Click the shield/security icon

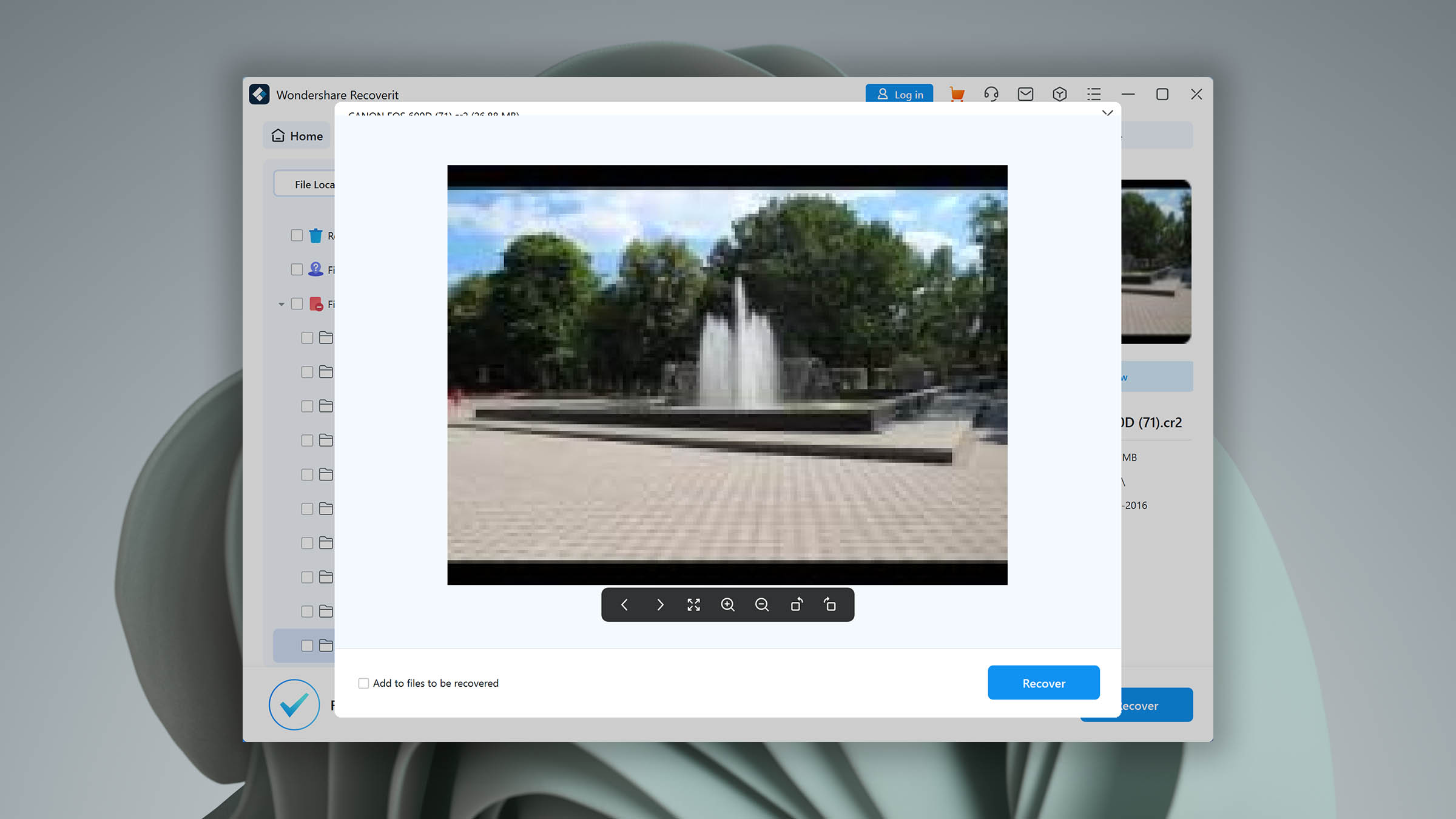point(1059,93)
